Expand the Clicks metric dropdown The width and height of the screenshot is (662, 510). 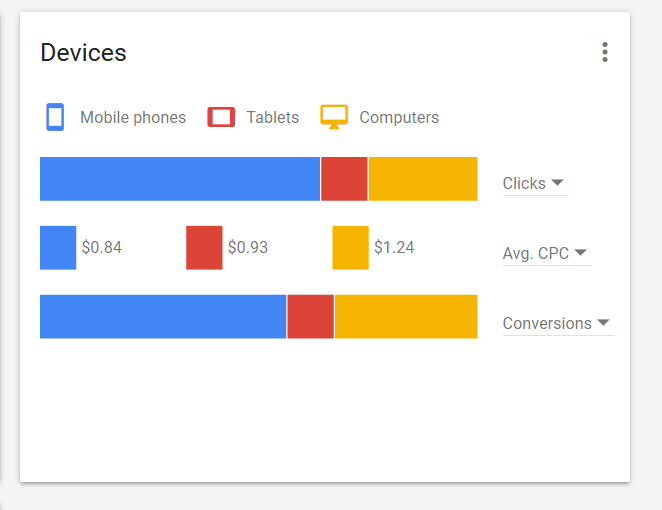click(535, 184)
